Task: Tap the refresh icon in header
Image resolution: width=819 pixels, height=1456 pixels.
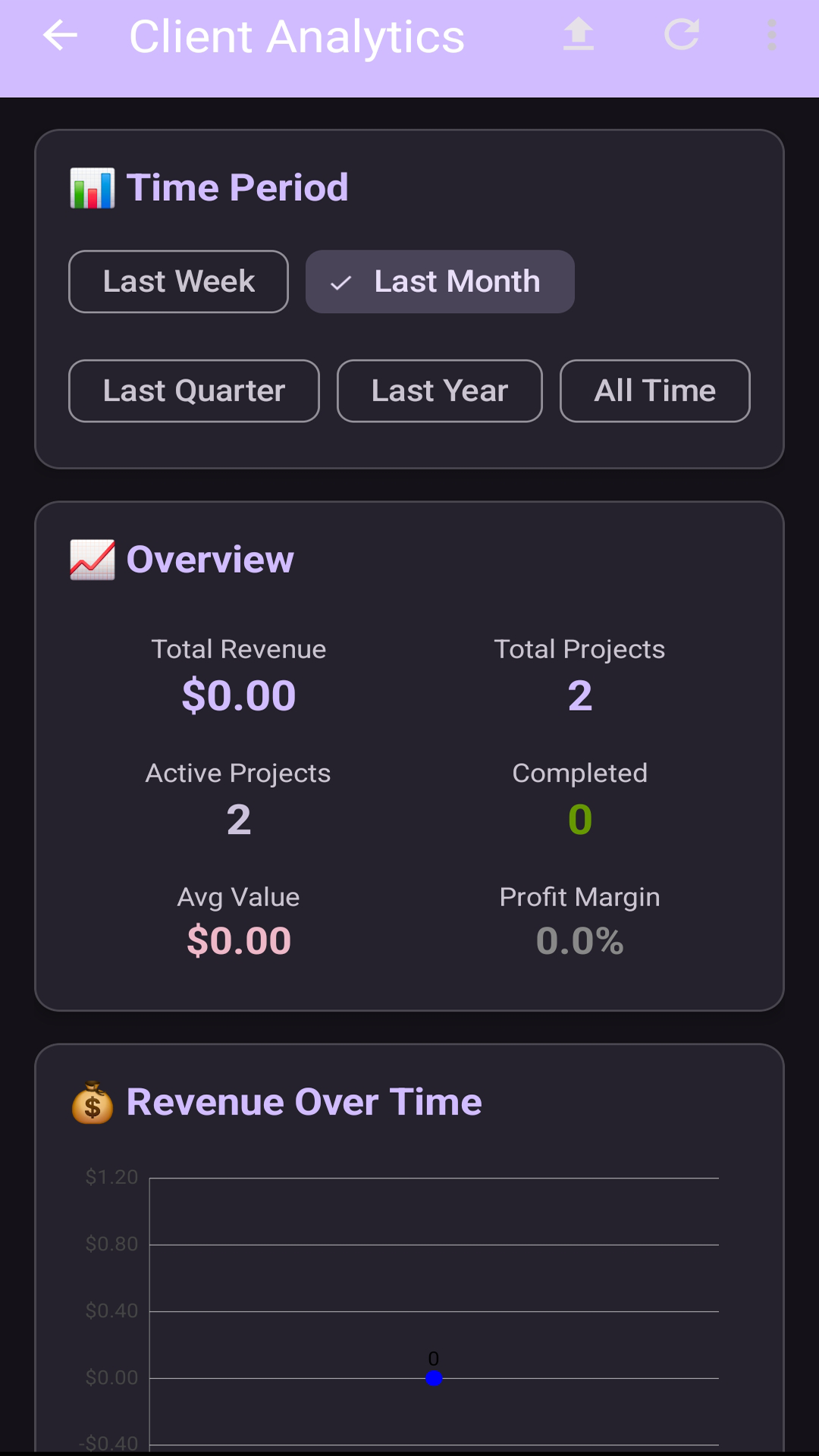Action: tap(681, 36)
